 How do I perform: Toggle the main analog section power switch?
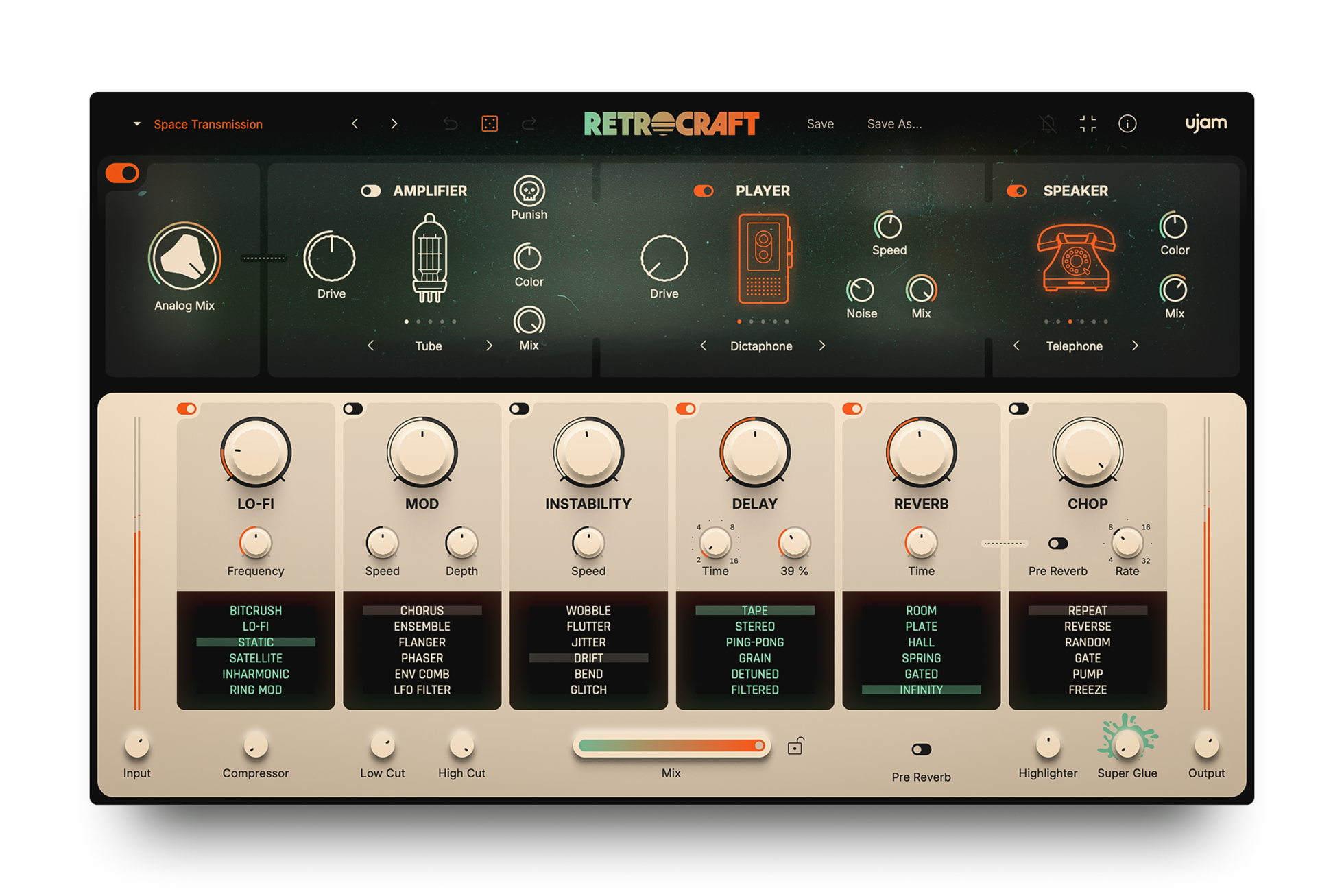pos(123,173)
